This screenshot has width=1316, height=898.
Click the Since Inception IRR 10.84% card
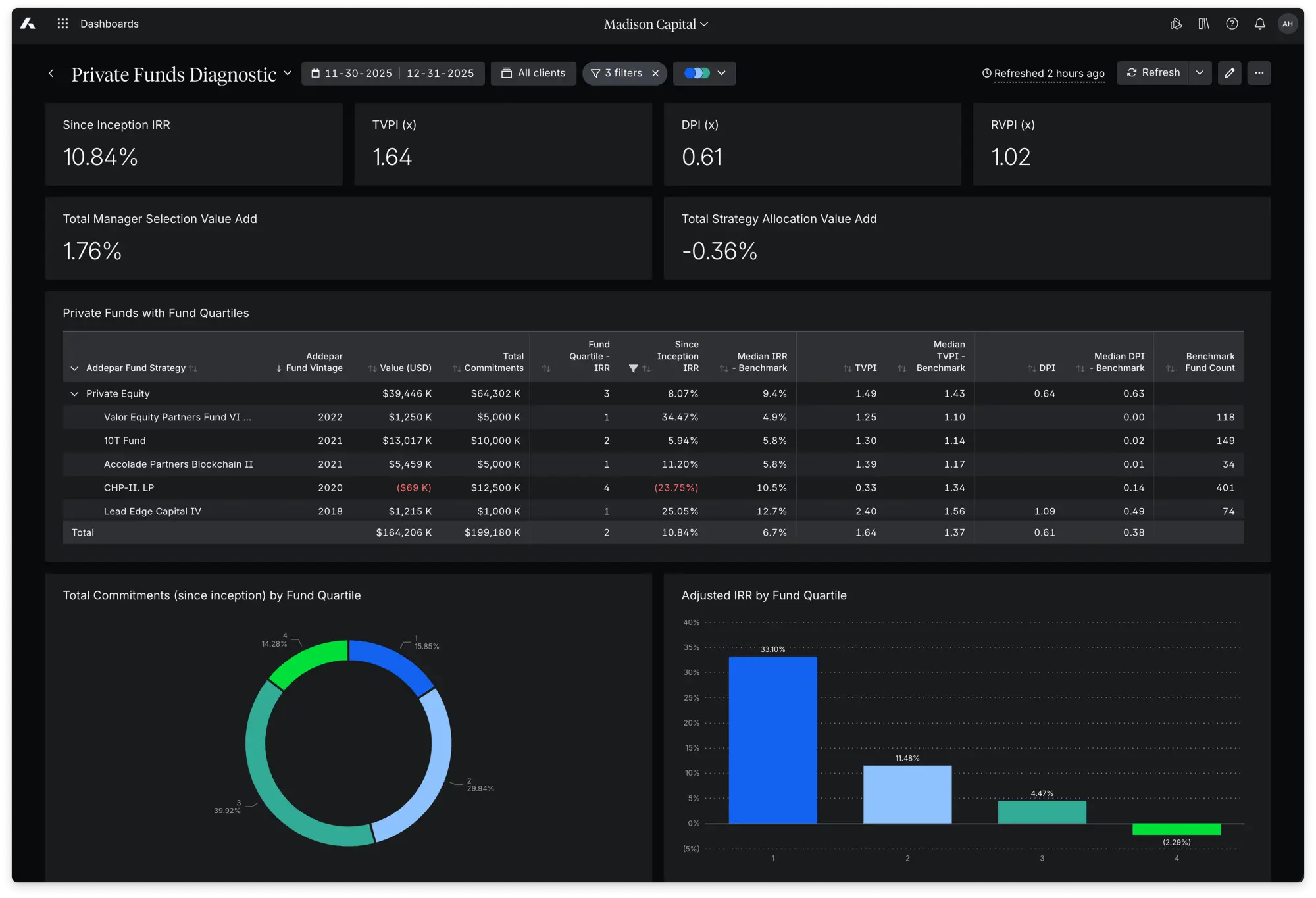coord(193,144)
